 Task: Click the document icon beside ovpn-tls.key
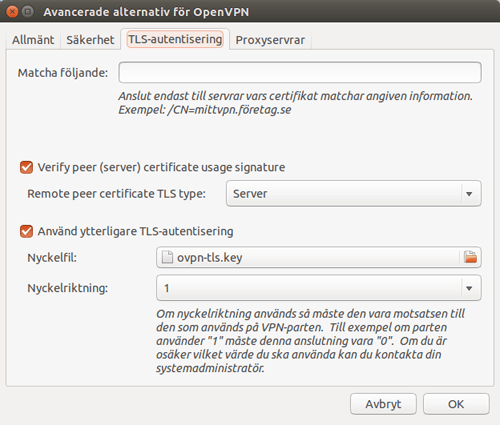click(167, 257)
